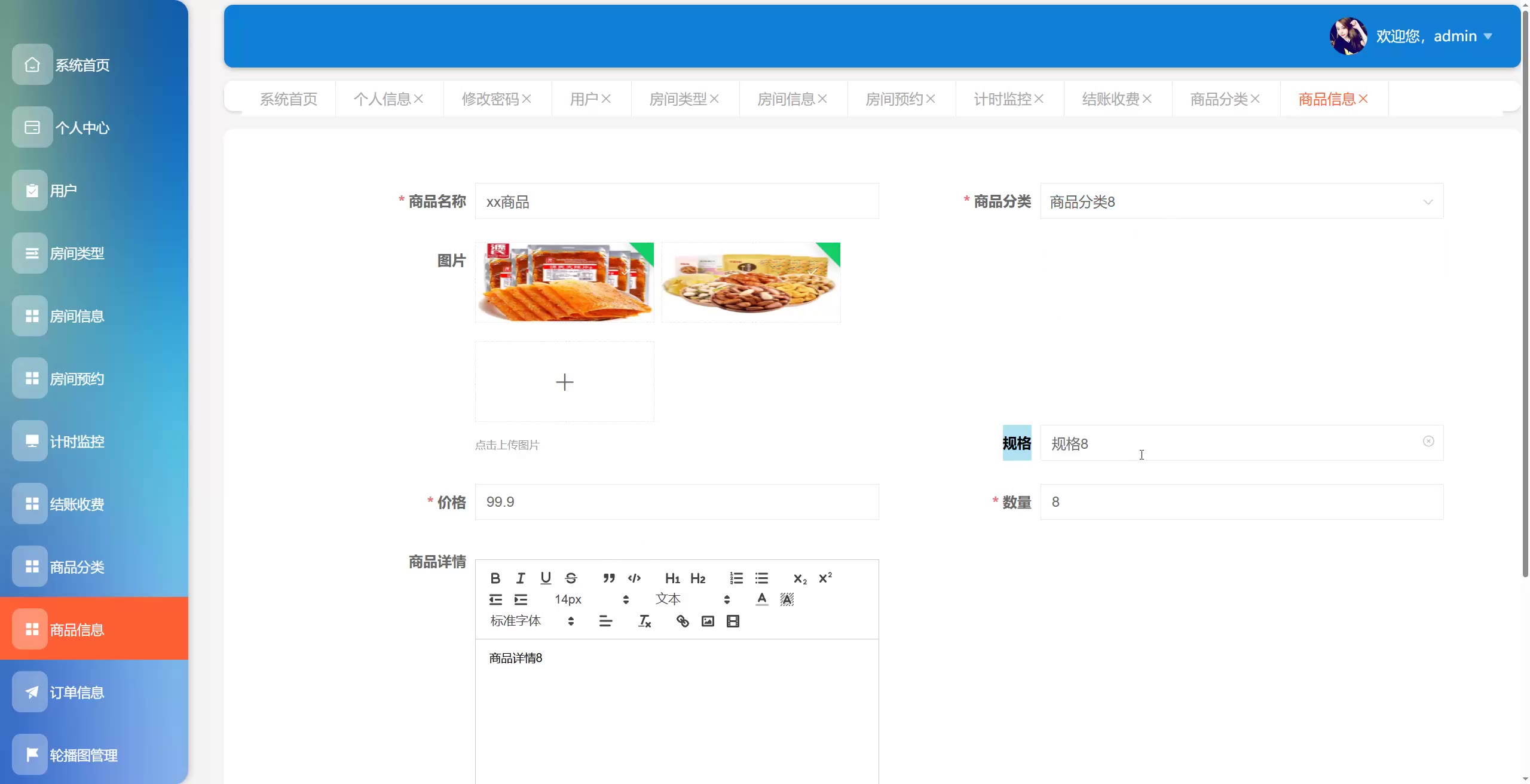Open 订单信息 in the sidebar
This screenshot has height=784, width=1530.
(76, 692)
